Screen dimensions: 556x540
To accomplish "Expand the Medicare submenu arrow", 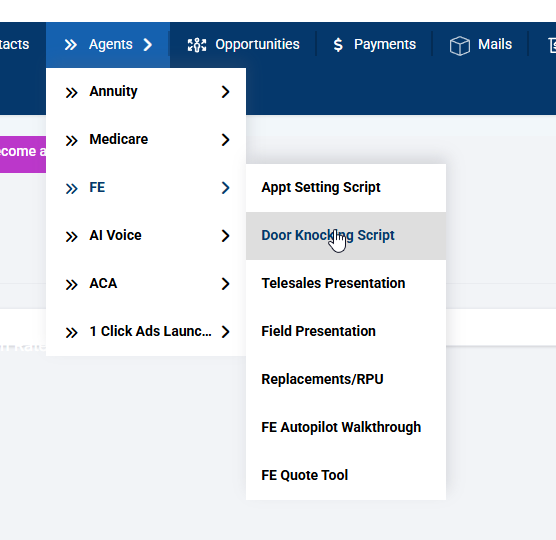I will (x=225, y=140).
